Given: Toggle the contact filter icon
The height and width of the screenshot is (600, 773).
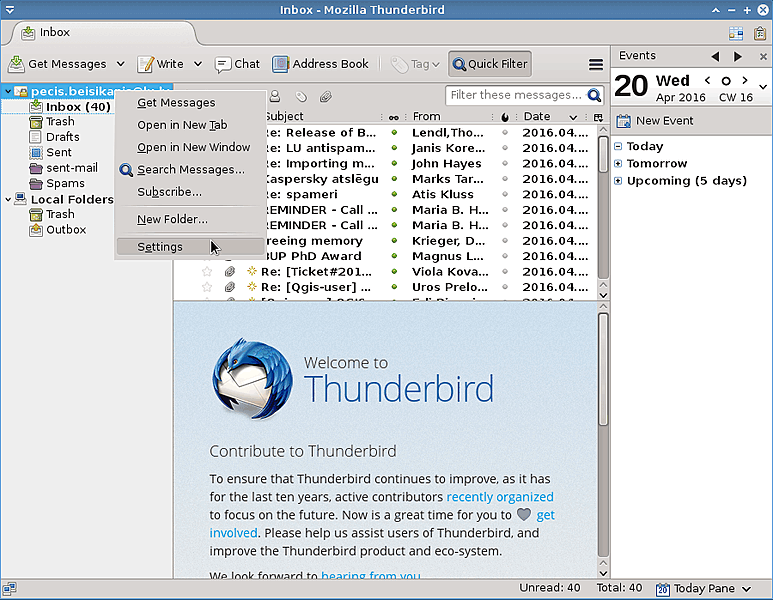Looking at the screenshot, I should (x=275, y=96).
